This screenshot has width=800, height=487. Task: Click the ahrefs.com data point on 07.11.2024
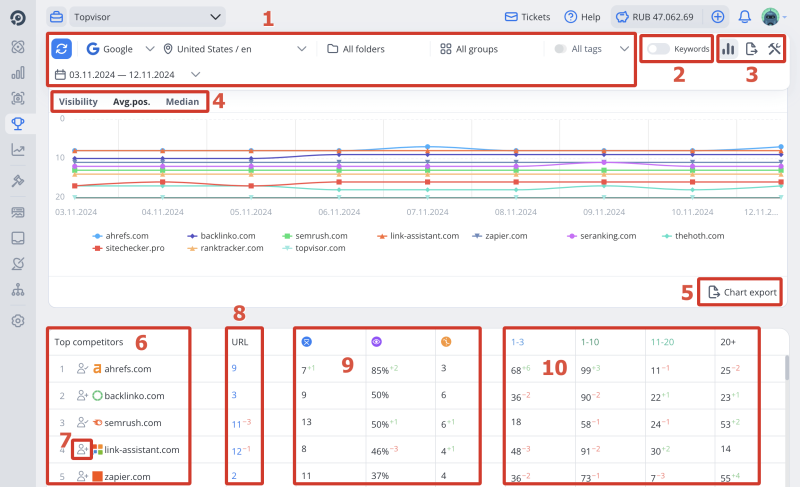pos(428,146)
